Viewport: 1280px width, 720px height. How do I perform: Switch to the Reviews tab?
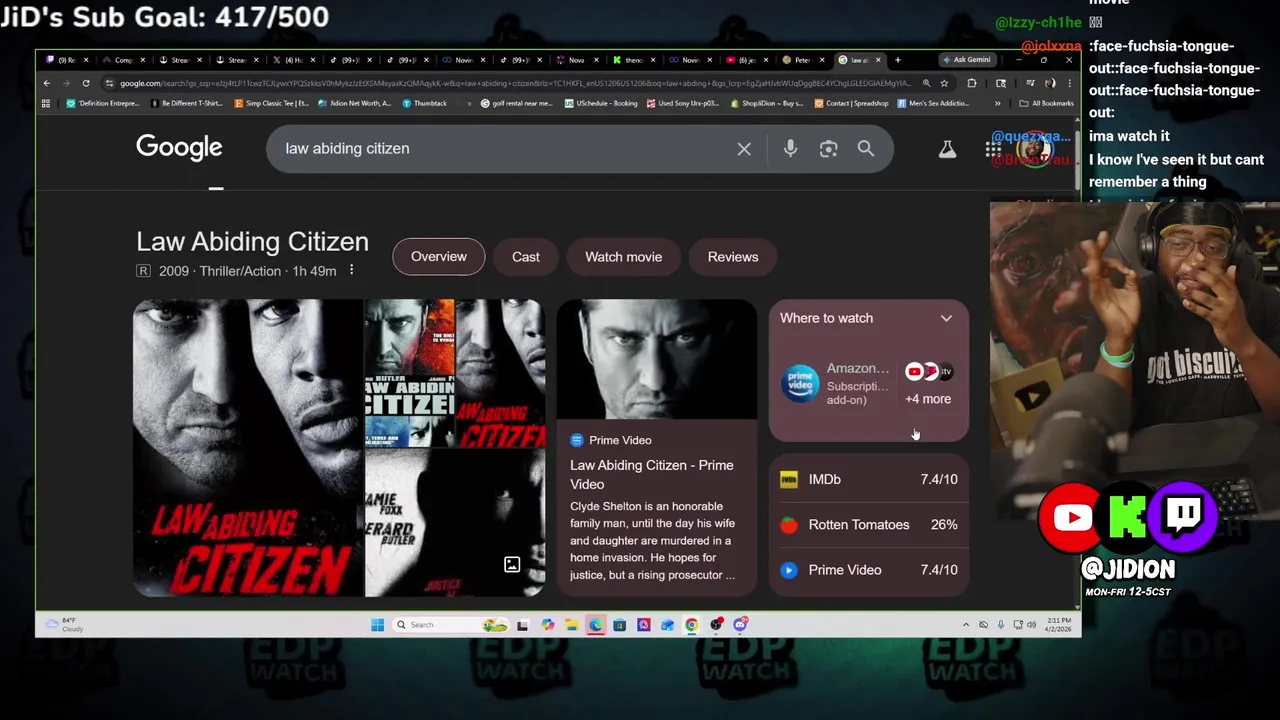(733, 257)
